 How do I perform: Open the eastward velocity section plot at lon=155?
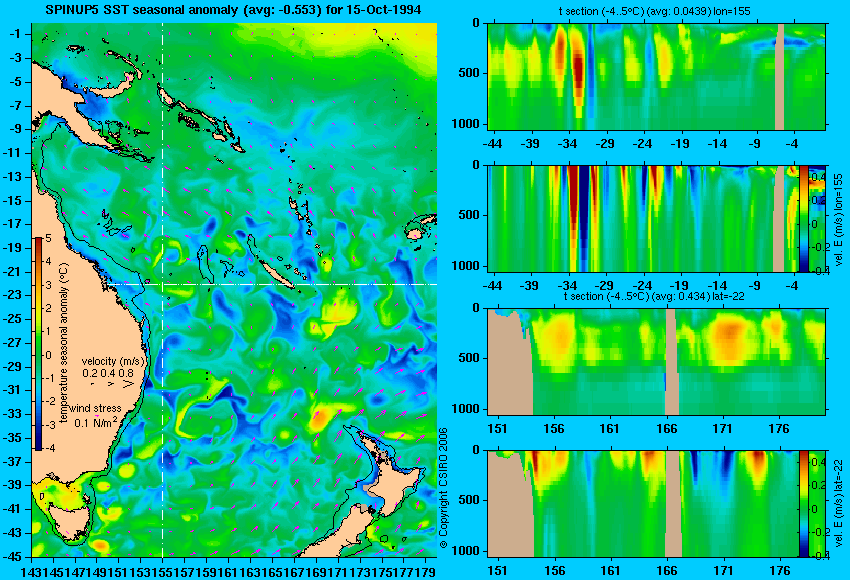coord(643,218)
